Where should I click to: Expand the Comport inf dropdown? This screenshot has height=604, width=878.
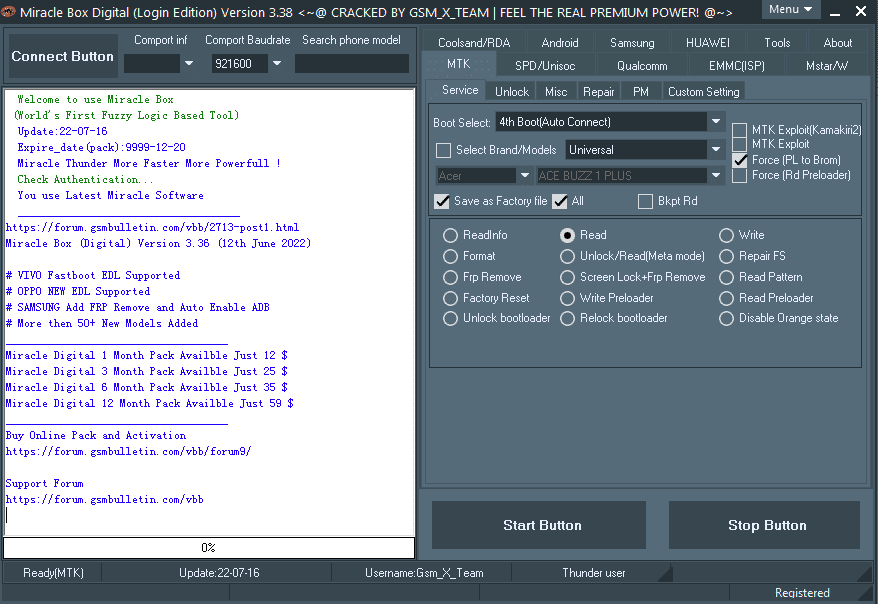189,64
